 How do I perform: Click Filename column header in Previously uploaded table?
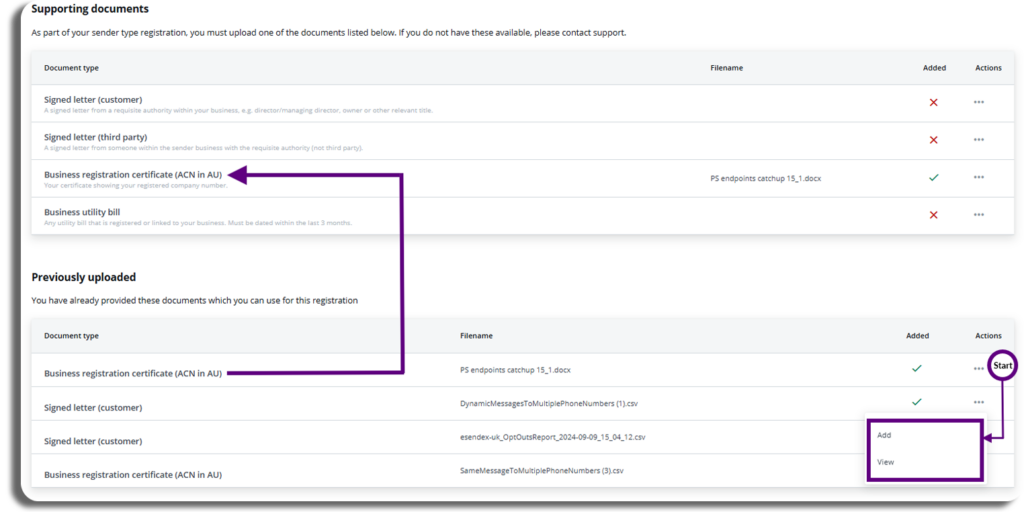(x=476, y=336)
